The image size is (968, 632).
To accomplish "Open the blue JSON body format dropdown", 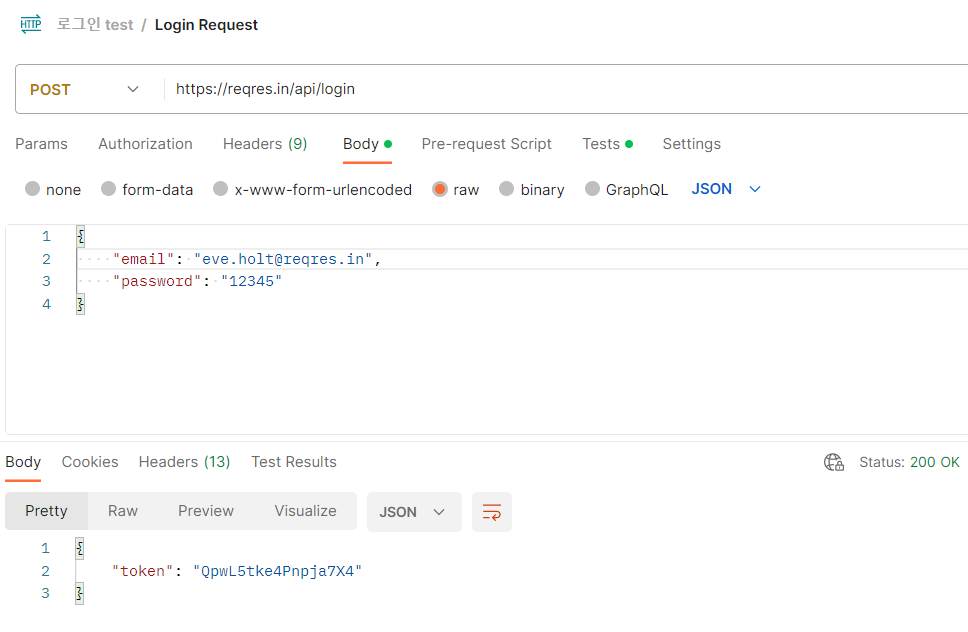I will tap(726, 189).
